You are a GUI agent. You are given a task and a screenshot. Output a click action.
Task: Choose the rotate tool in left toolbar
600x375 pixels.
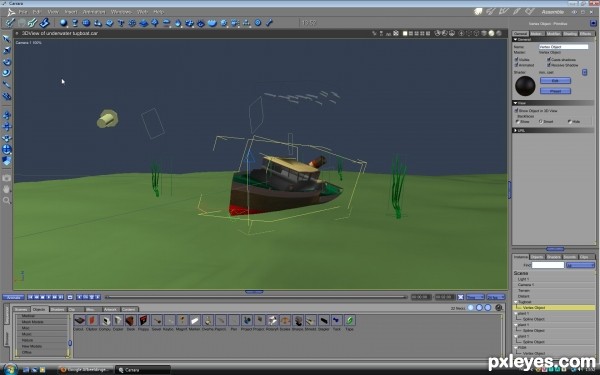[7, 62]
